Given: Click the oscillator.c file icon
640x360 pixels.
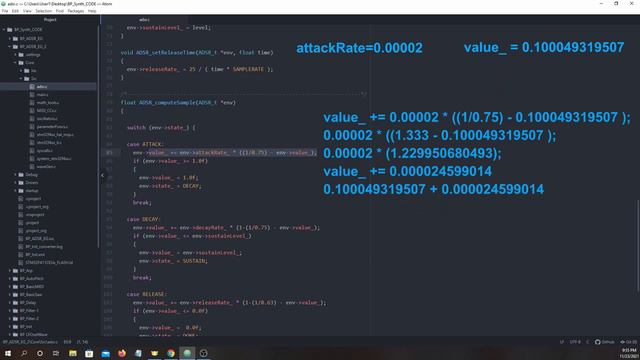Looking at the screenshot, I should point(32,119).
